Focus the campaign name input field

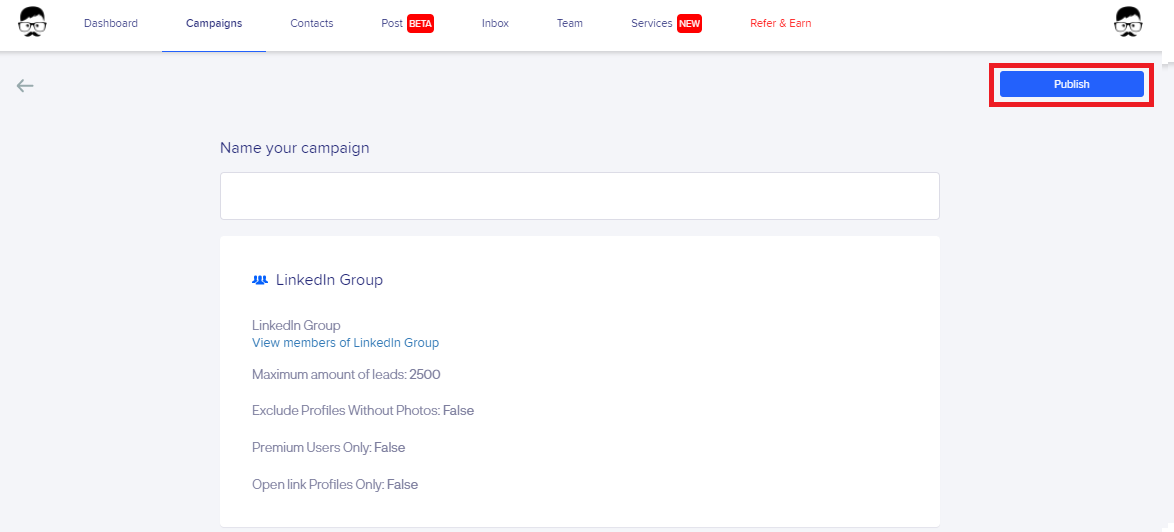tap(580, 196)
